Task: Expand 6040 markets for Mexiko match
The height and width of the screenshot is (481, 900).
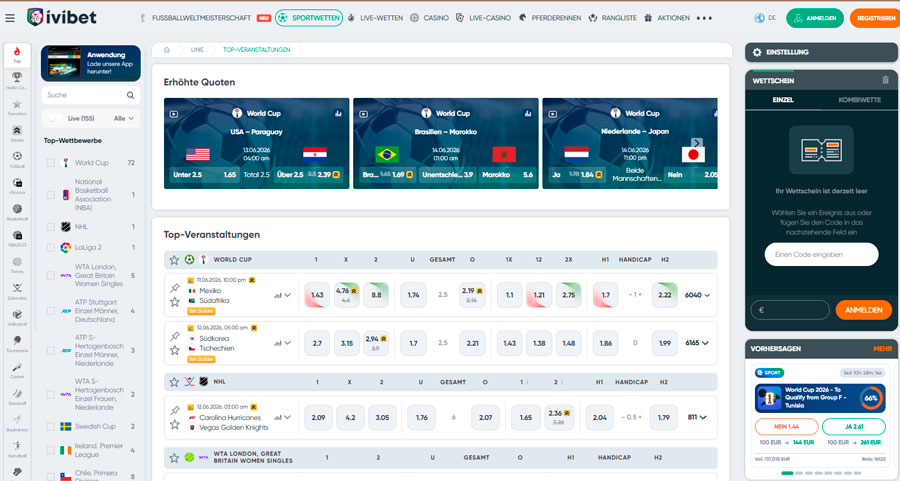Action: [x=697, y=295]
